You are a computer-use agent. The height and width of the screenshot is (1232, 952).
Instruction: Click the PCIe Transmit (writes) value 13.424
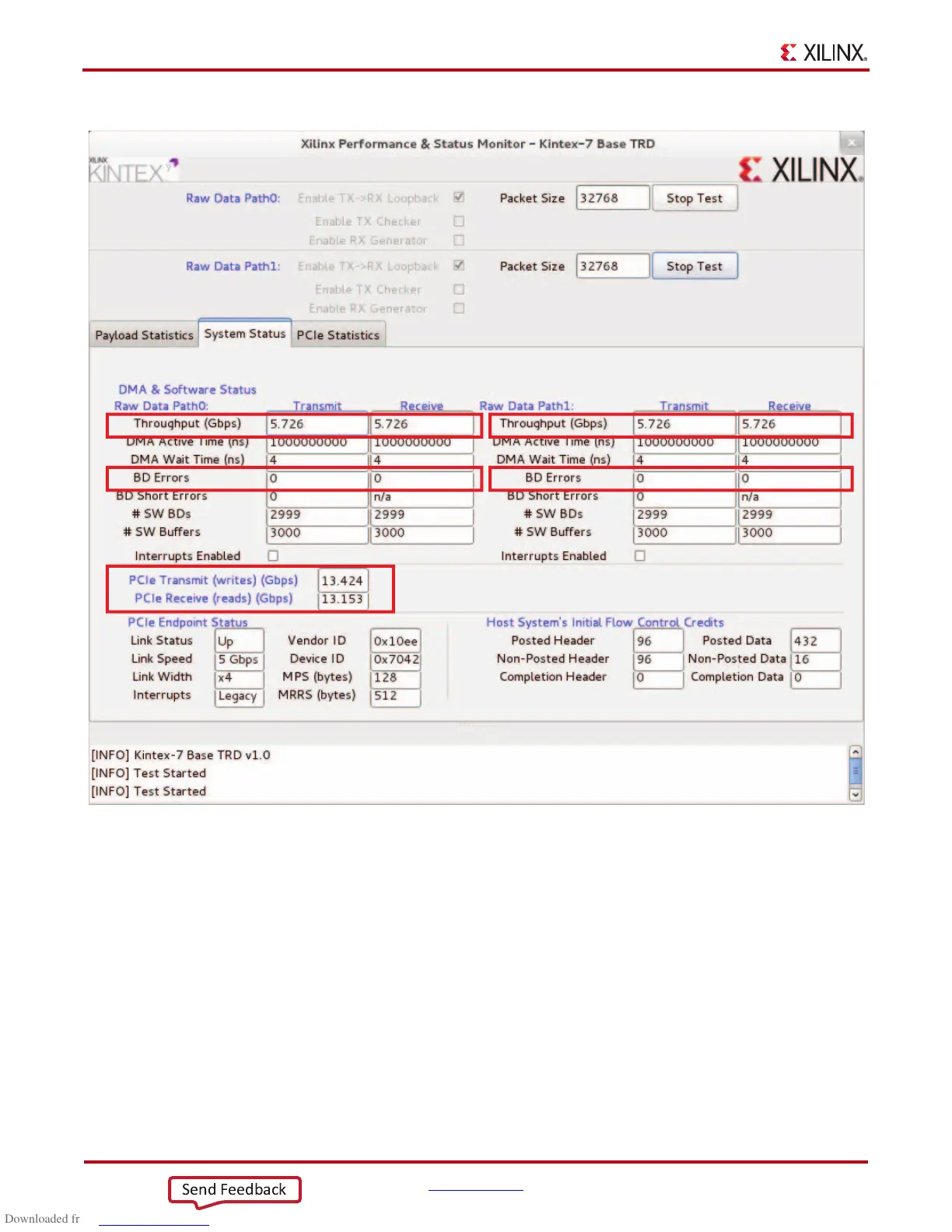tap(343, 581)
